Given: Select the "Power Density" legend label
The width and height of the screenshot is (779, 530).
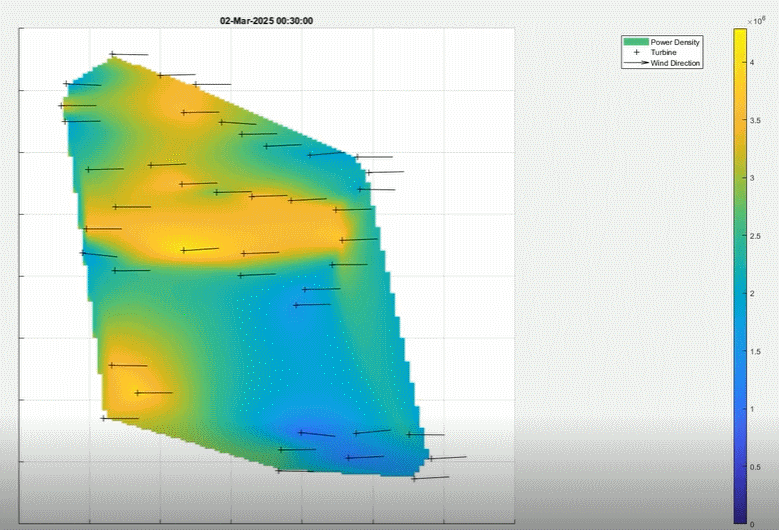Looking at the screenshot, I should click(x=675, y=42).
